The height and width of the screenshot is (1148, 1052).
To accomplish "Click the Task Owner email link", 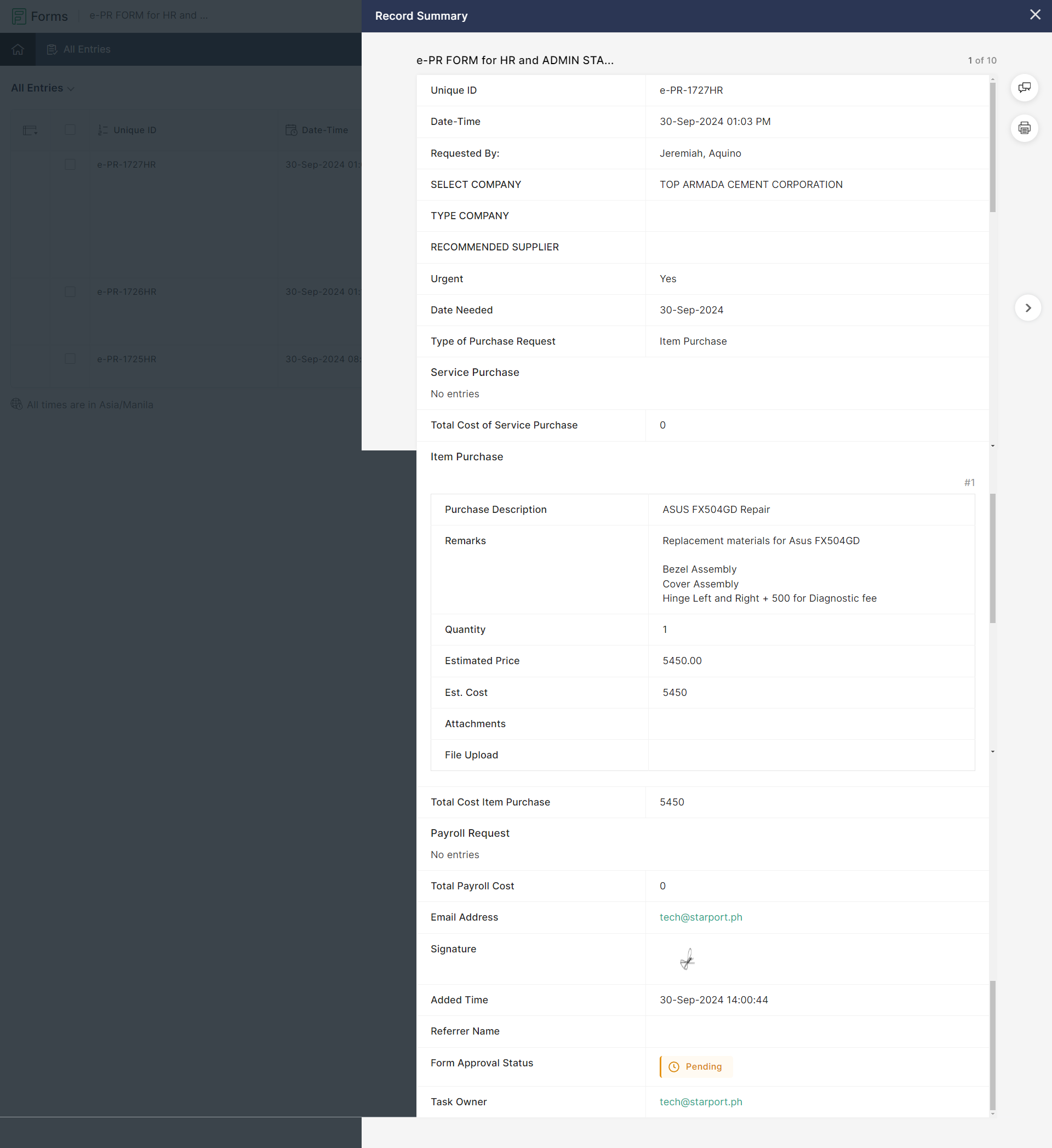I will (700, 1102).
